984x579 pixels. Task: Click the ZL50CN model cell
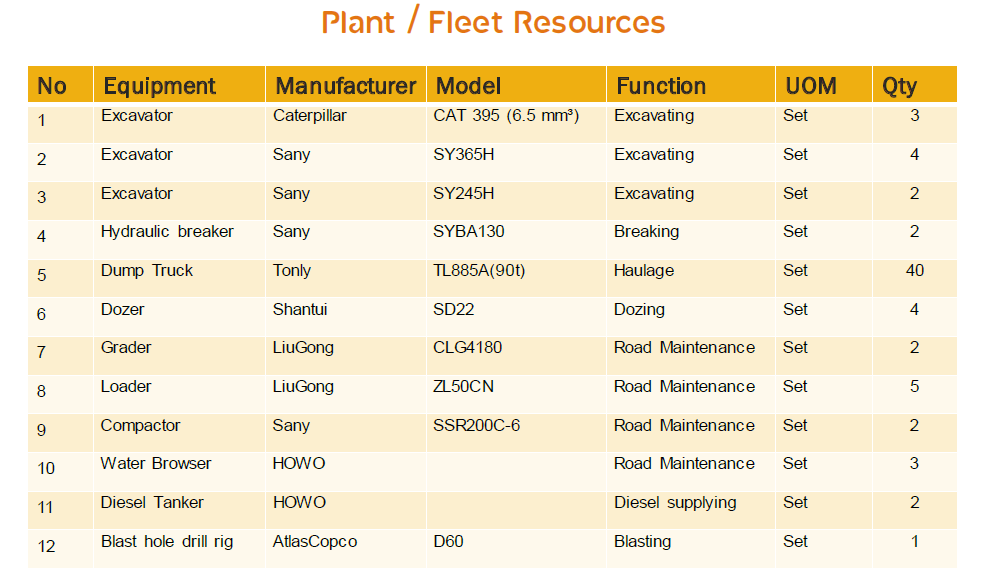[516, 395]
